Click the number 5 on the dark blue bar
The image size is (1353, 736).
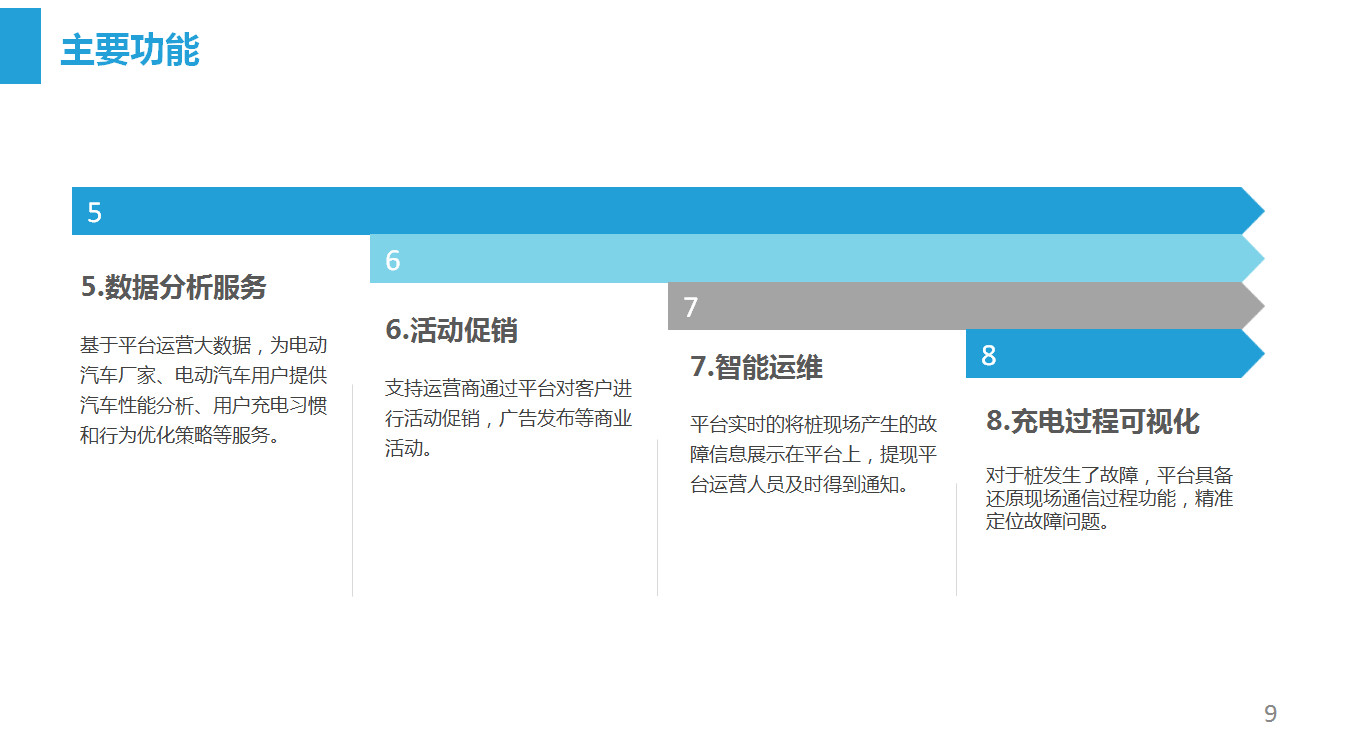click(94, 213)
